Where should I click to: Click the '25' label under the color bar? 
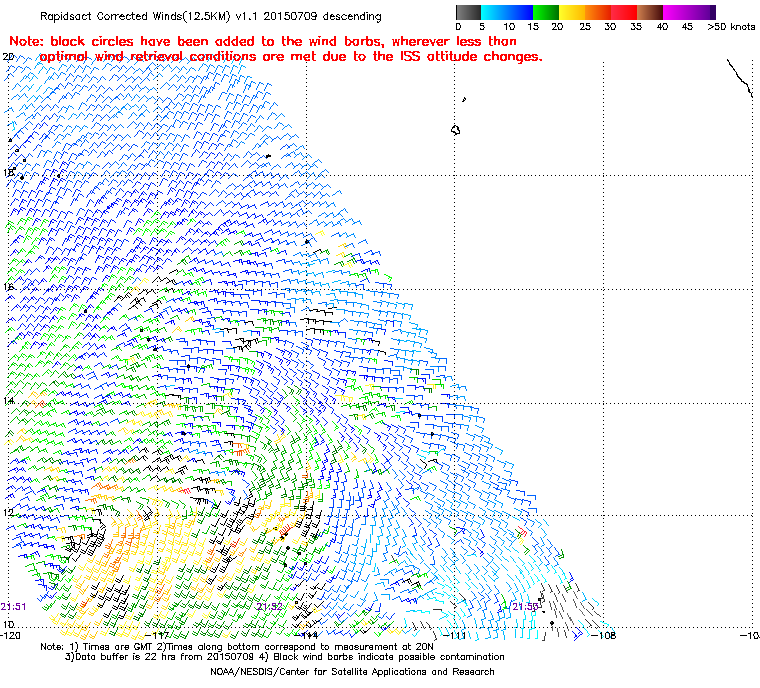pos(585,27)
